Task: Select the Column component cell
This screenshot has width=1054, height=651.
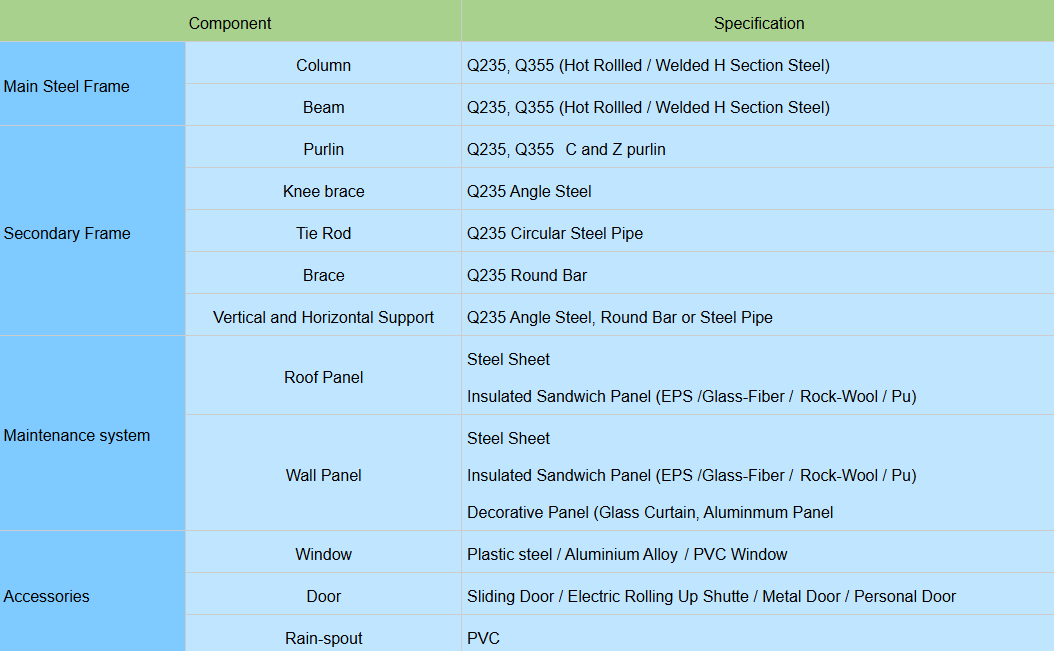Action: click(x=323, y=65)
